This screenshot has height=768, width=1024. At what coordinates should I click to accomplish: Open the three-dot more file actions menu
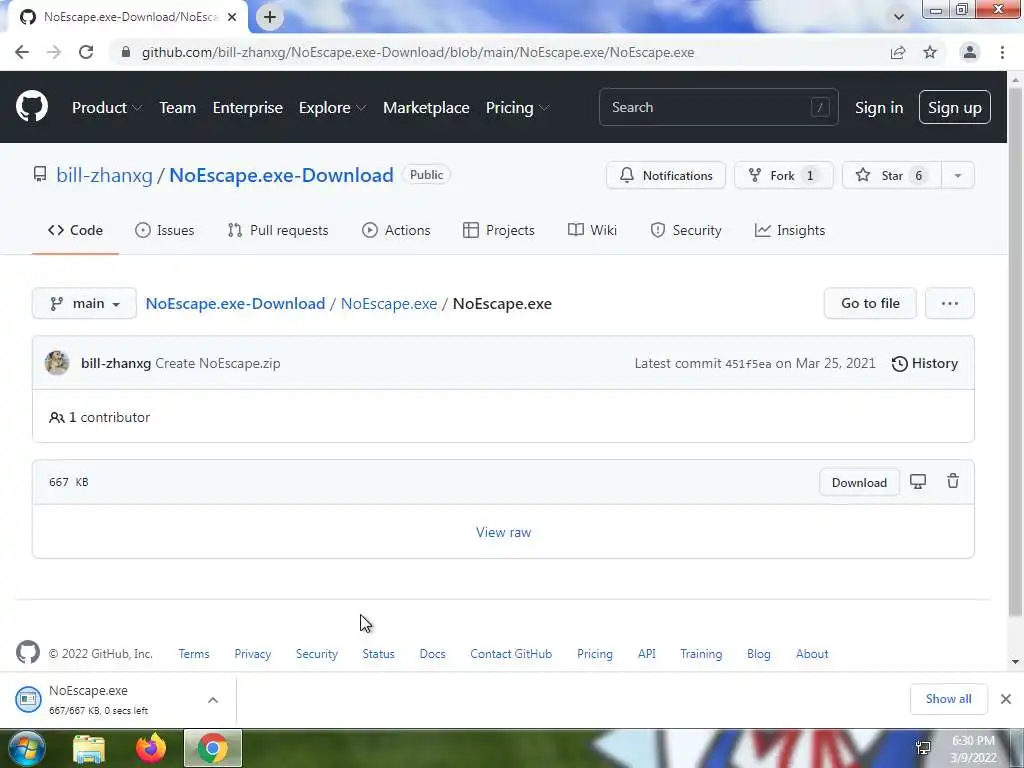pyautogui.click(x=950, y=304)
